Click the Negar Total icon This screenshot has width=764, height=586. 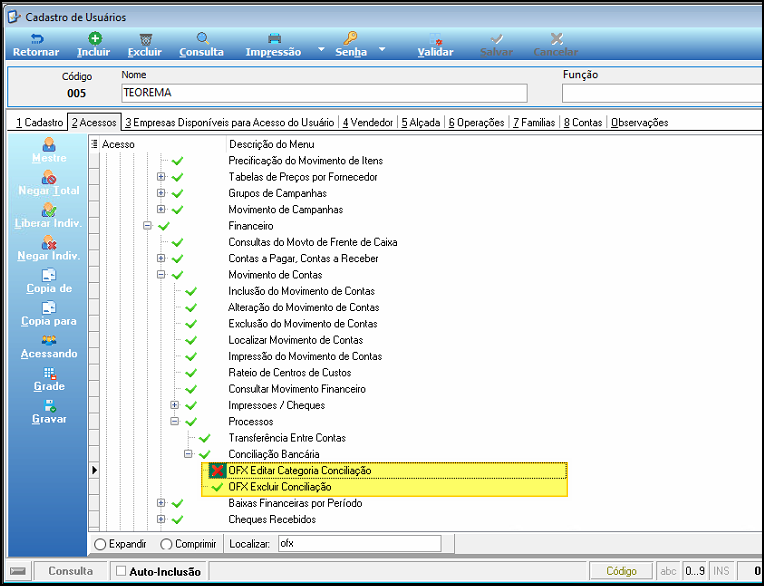[49, 177]
